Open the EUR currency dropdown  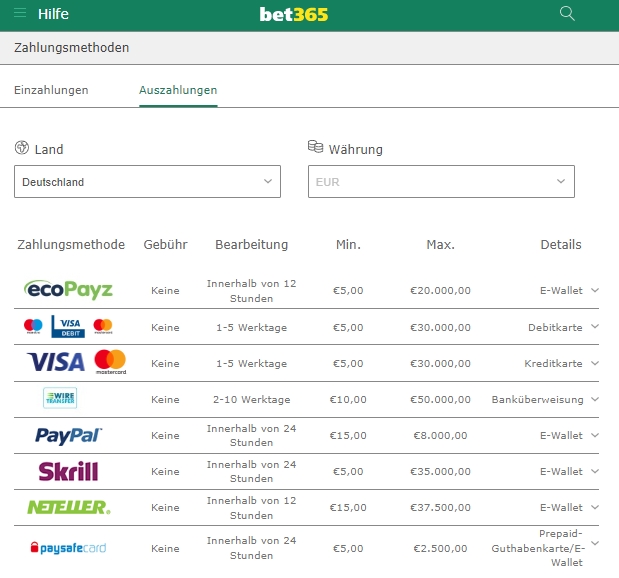pos(441,182)
